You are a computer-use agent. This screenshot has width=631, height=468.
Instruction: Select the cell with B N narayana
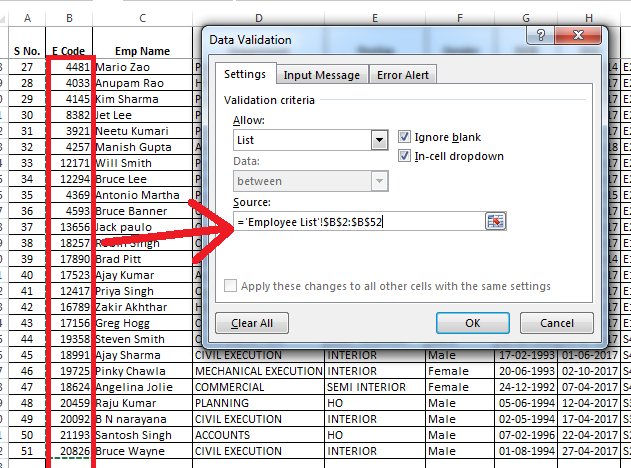coord(142,419)
